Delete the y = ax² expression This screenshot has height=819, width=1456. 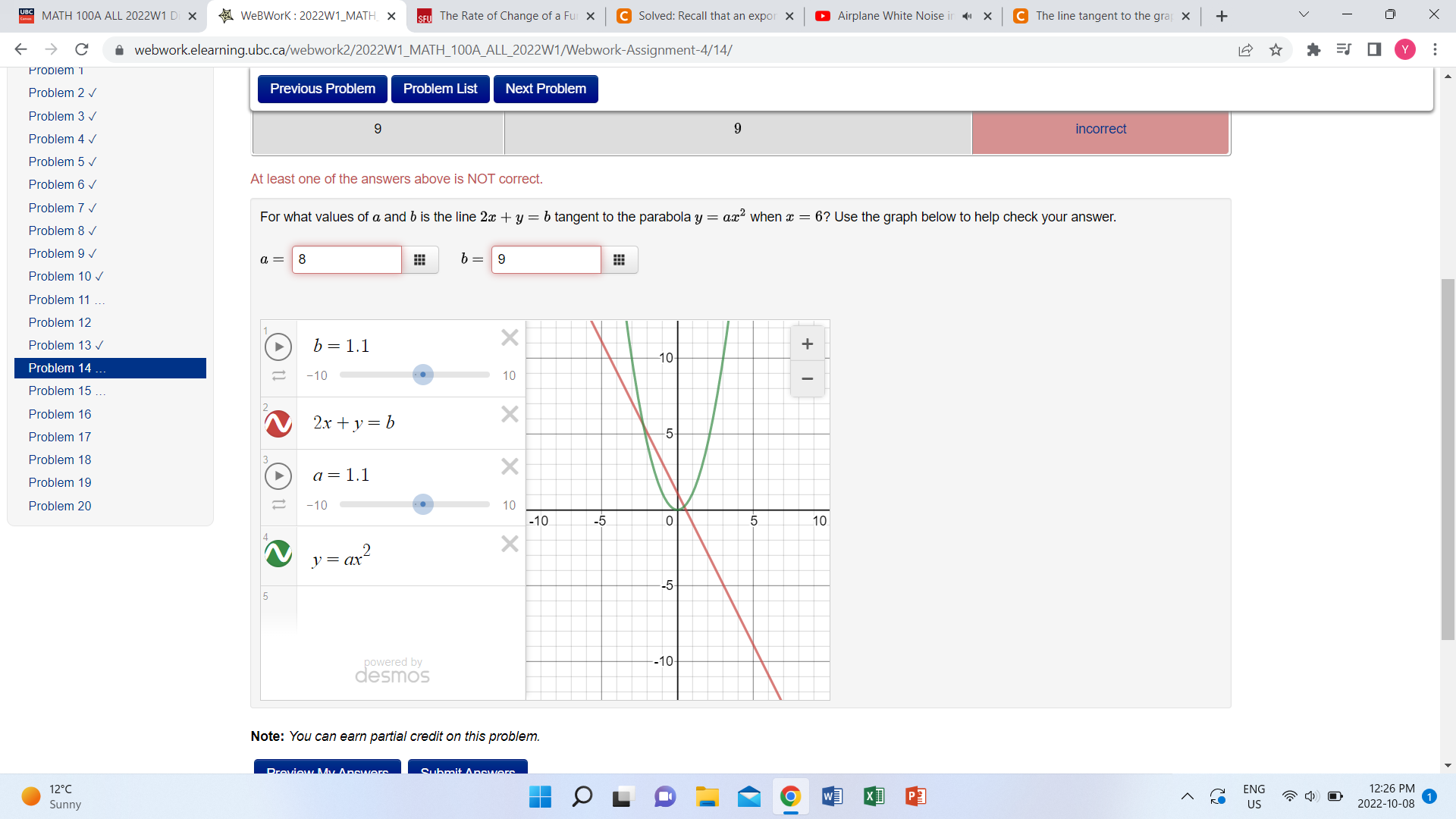click(x=509, y=543)
